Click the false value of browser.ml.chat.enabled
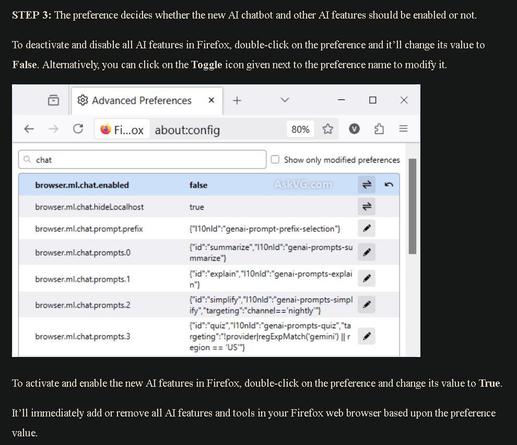This screenshot has height=445, width=517. point(198,185)
